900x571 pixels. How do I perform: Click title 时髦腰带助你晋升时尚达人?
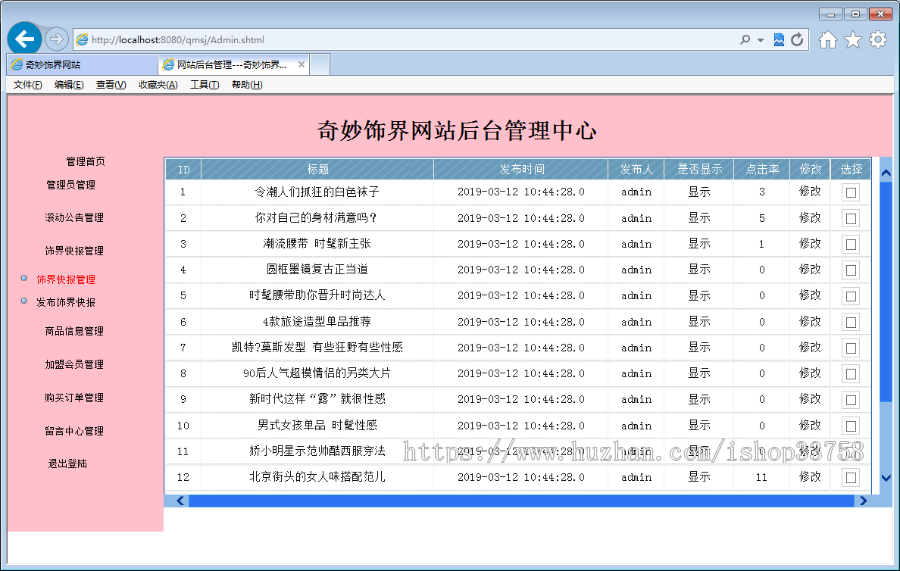coord(317,296)
